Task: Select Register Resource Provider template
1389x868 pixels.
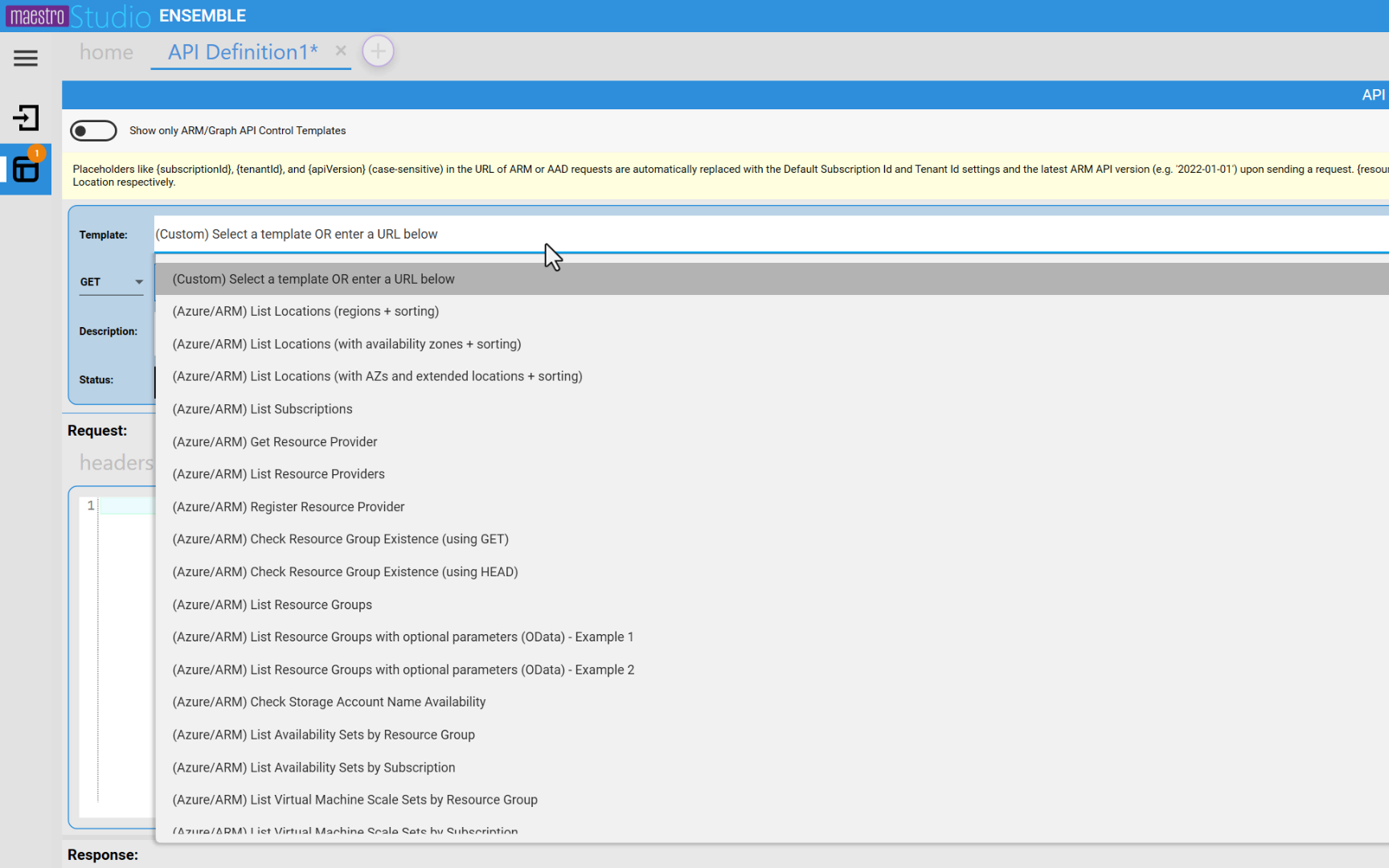Action: [288, 507]
